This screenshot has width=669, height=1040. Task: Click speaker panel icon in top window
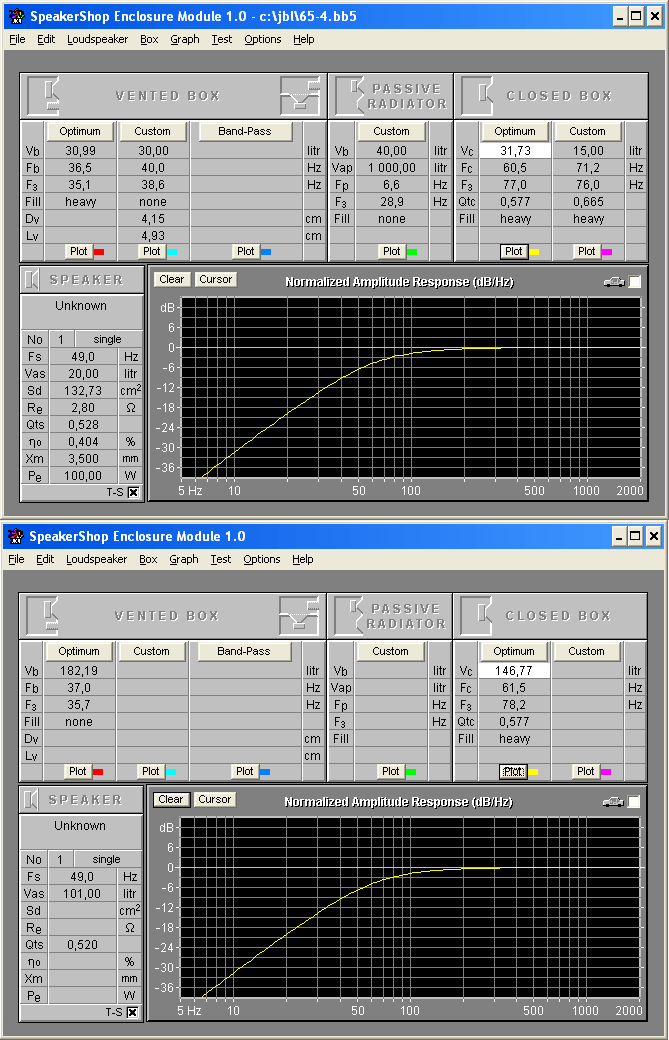(31, 280)
